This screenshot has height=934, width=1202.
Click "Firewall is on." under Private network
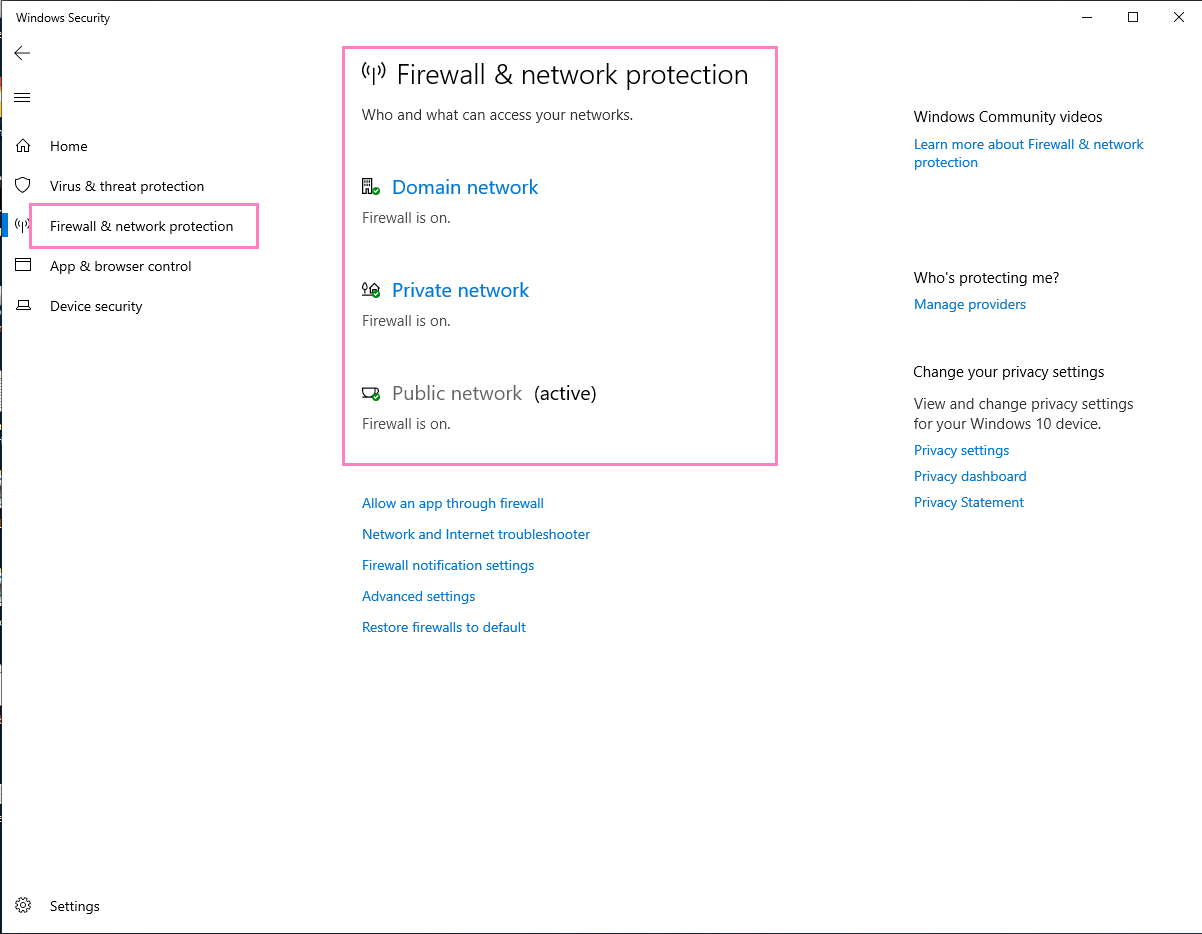click(406, 320)
